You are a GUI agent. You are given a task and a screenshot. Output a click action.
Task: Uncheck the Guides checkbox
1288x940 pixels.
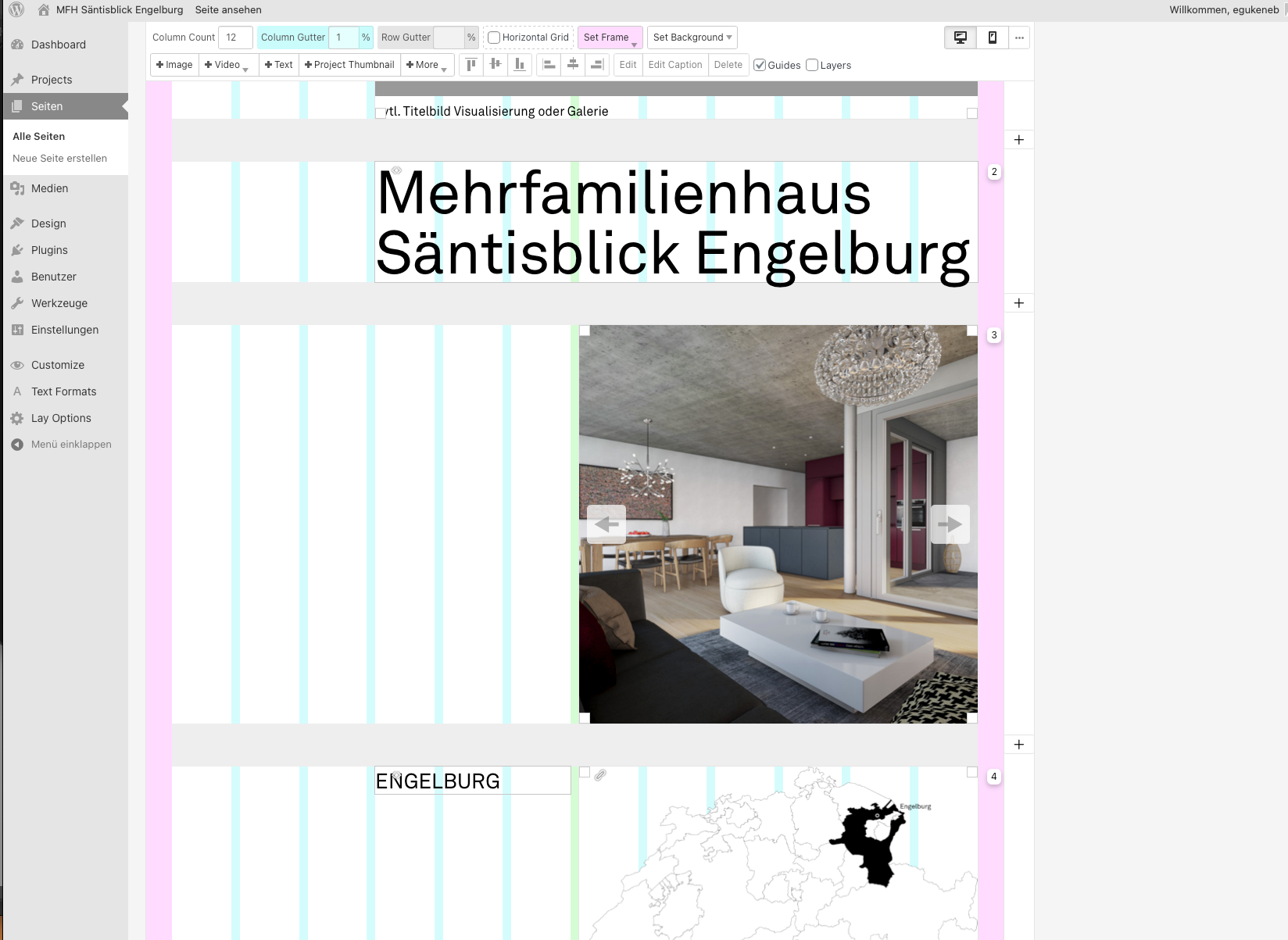click(x=760, y=65)
